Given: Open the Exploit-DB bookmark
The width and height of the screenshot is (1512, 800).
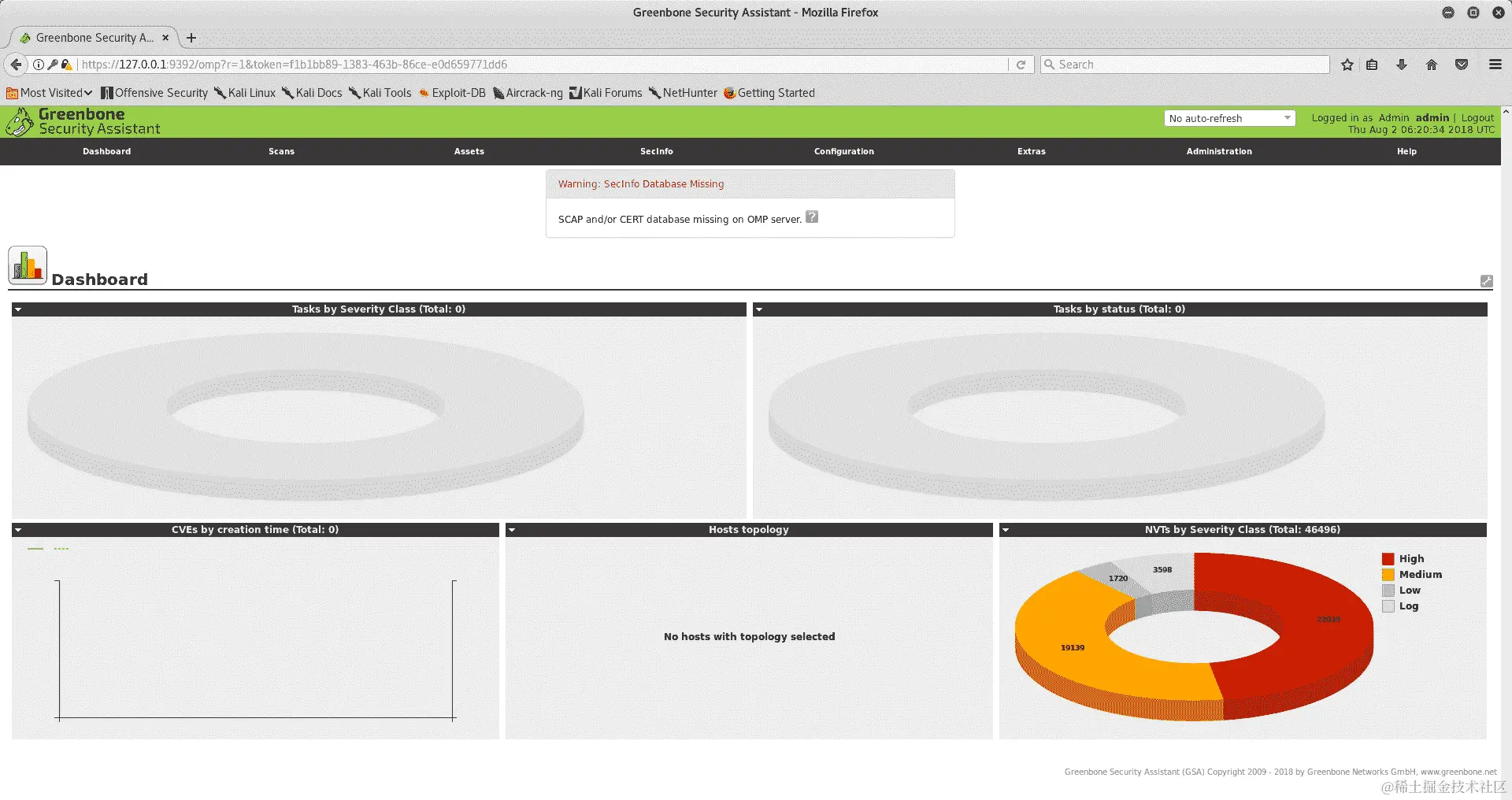Looking at the screenshot, I should [452, 93].
